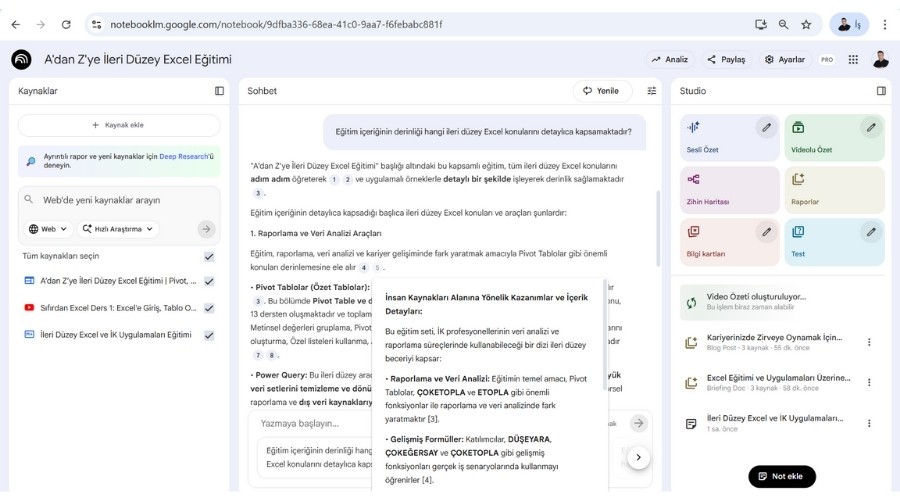Collapse the Studio panel
900x500 pixels.
881,91
